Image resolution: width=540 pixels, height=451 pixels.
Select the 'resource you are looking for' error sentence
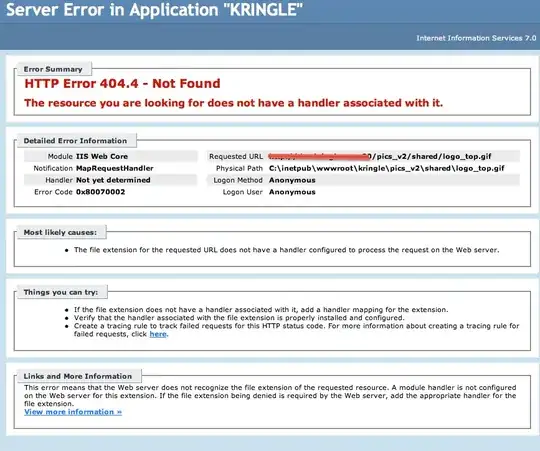[233, 103]
